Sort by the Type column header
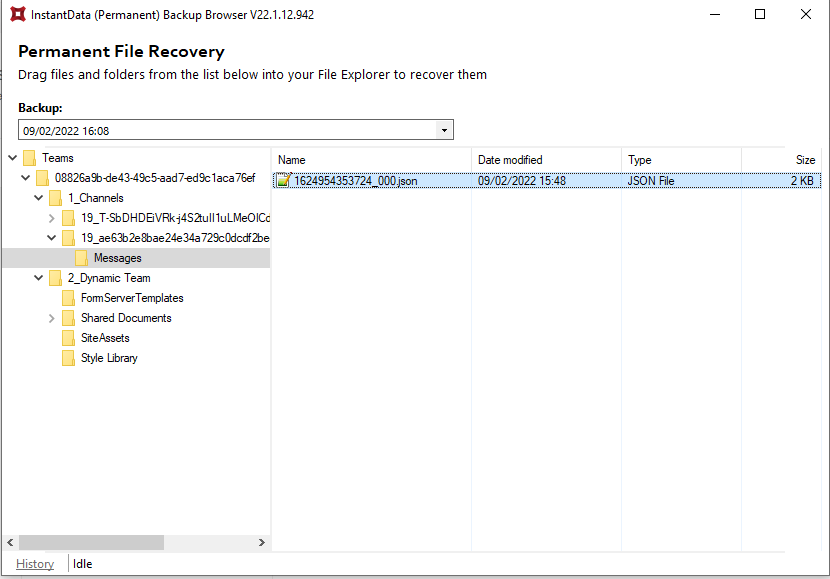Viewport: 830px width, 579px height. coord(681,160)
